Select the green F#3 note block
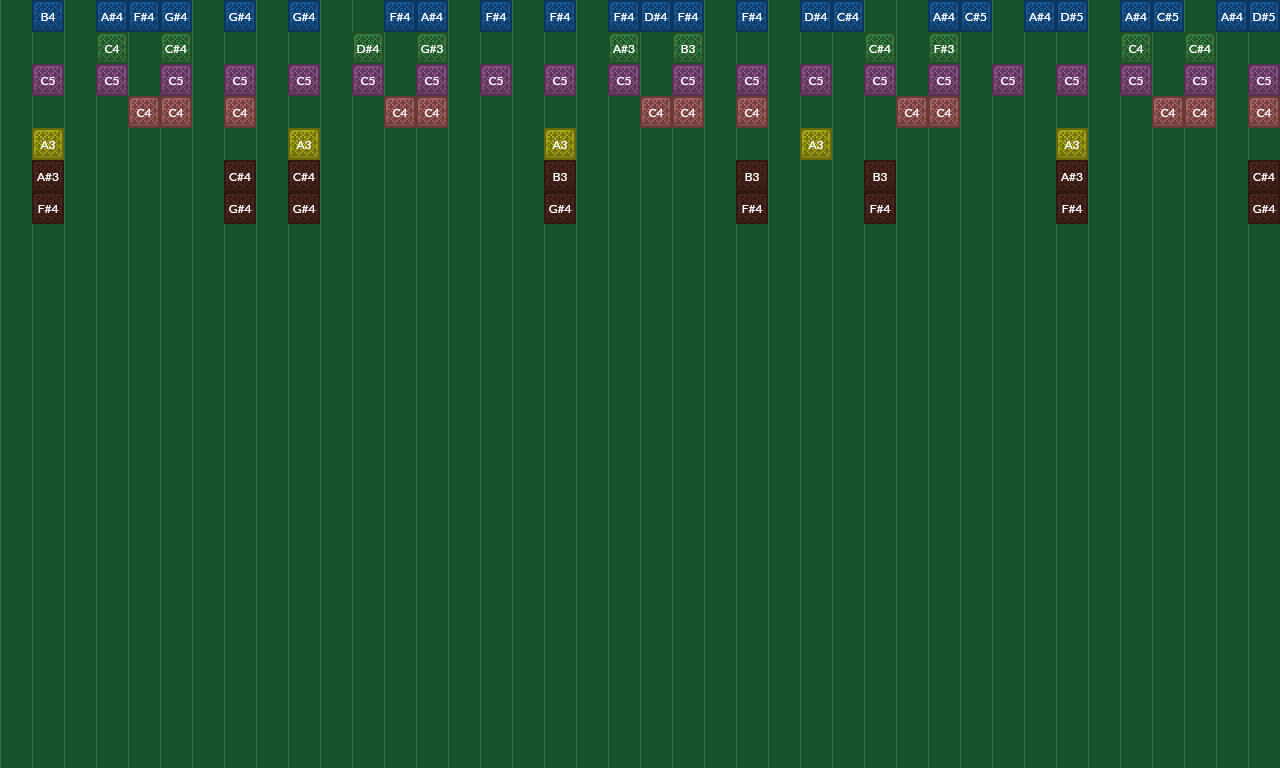This screenshot has width=1280, height=768. [944, 49]
